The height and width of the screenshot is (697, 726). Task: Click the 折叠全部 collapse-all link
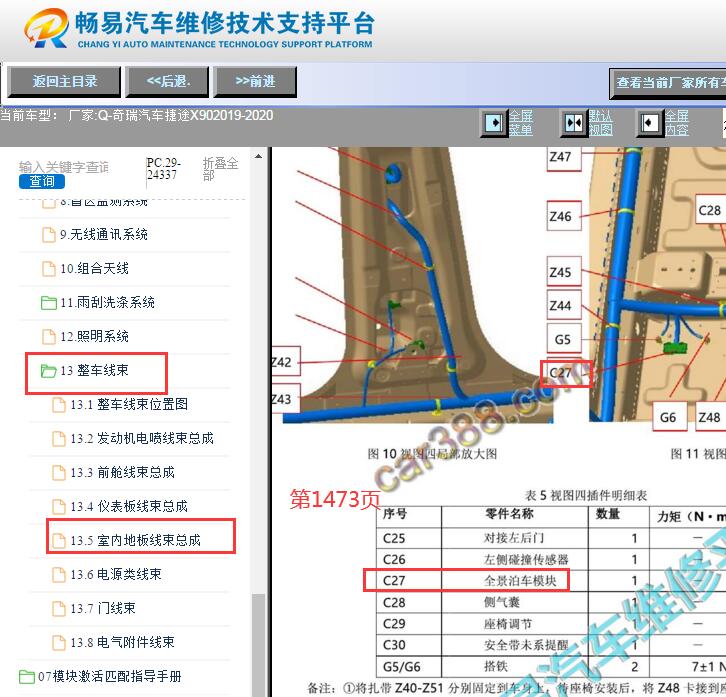pos(220,169)
